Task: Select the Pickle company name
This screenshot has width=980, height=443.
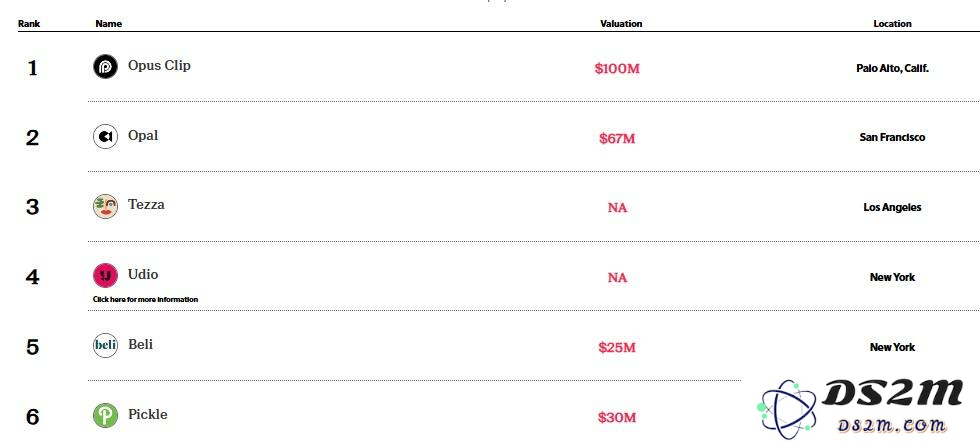Action: pyautogui.click(x=148, y=414)
